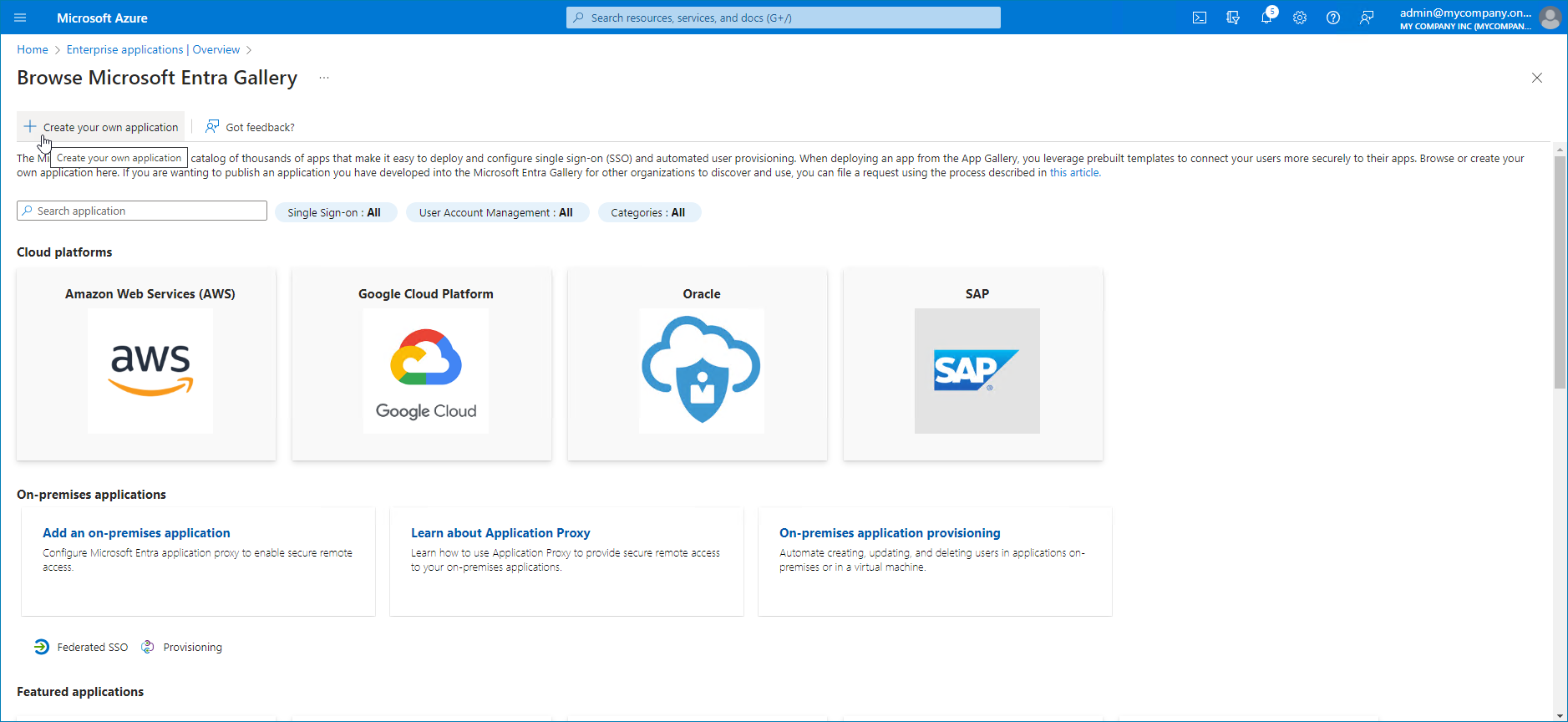The height and width of the screenshot is (722, 1568).
Task: Go to Home breadcrumb
Action: [33, 49]
